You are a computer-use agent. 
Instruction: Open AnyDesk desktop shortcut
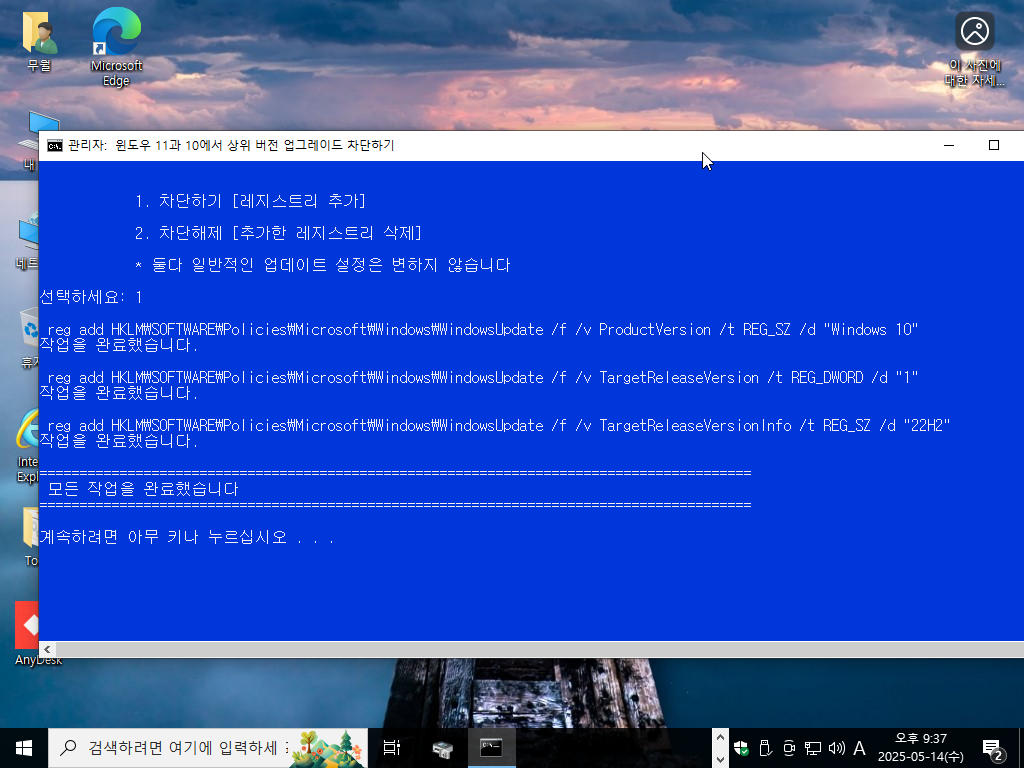click(x=27, y=633)
